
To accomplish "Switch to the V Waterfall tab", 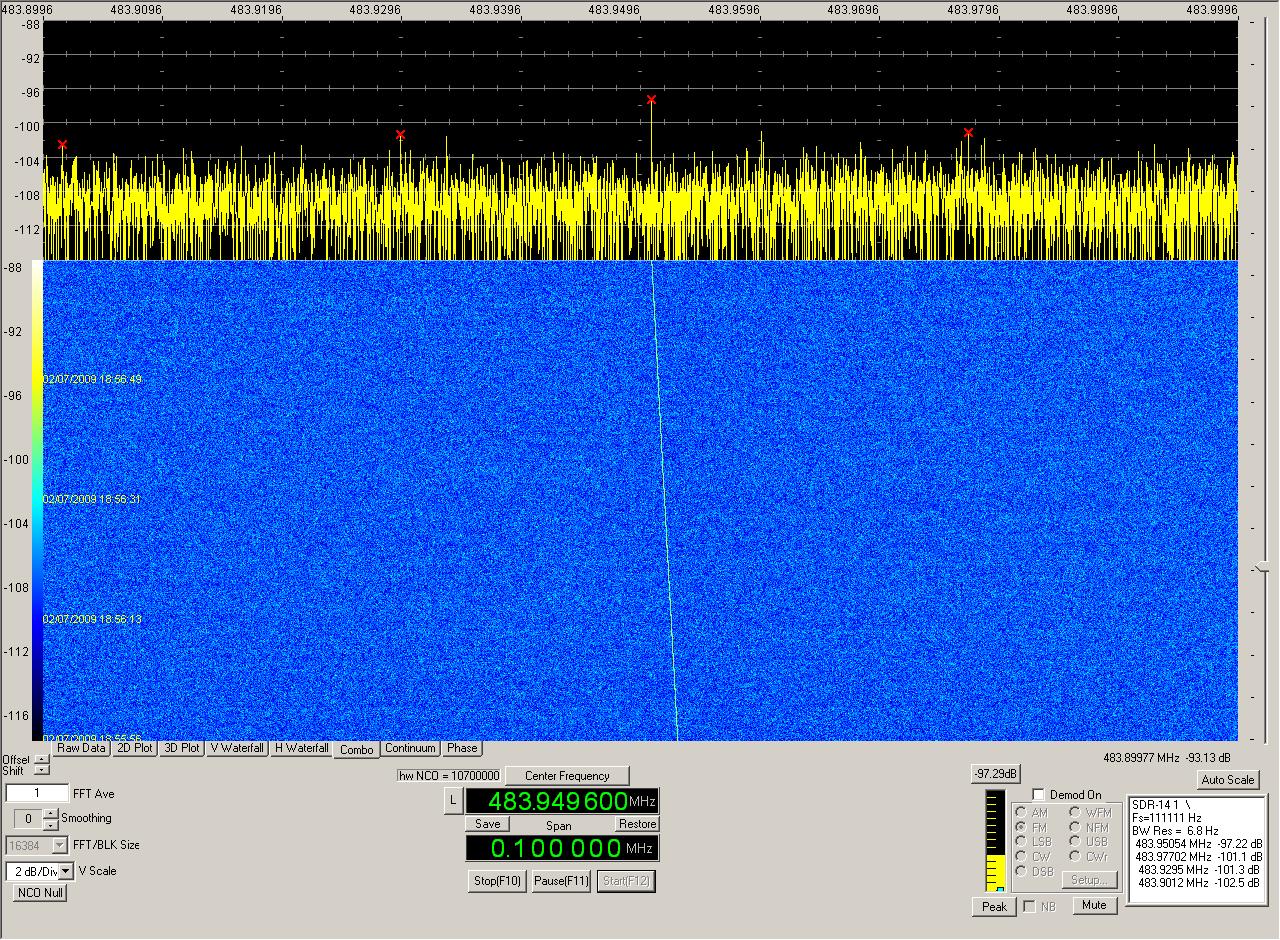I will pos(237,748).
